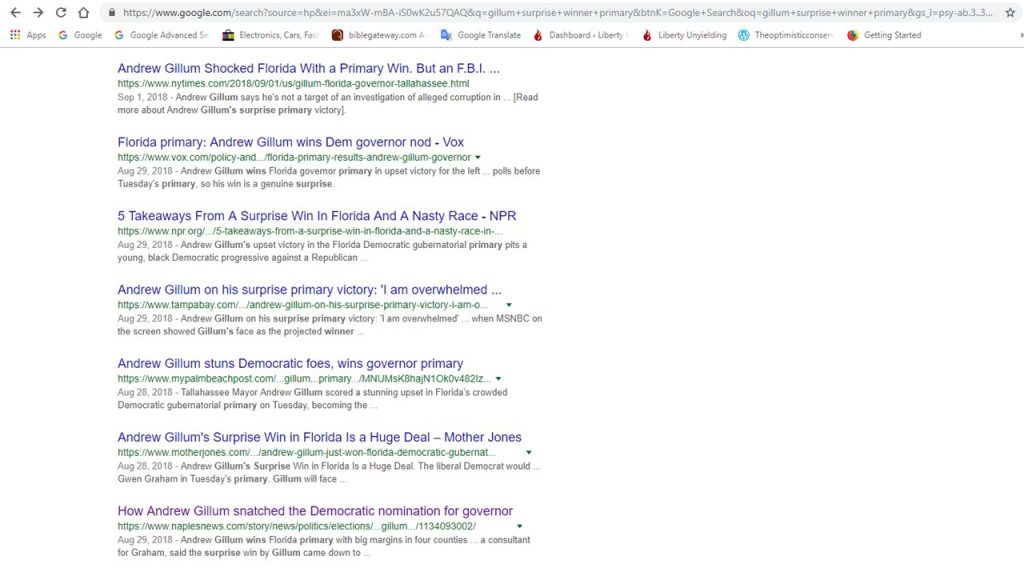
Task: Click the address bar URL field
Action: [557, 12]
